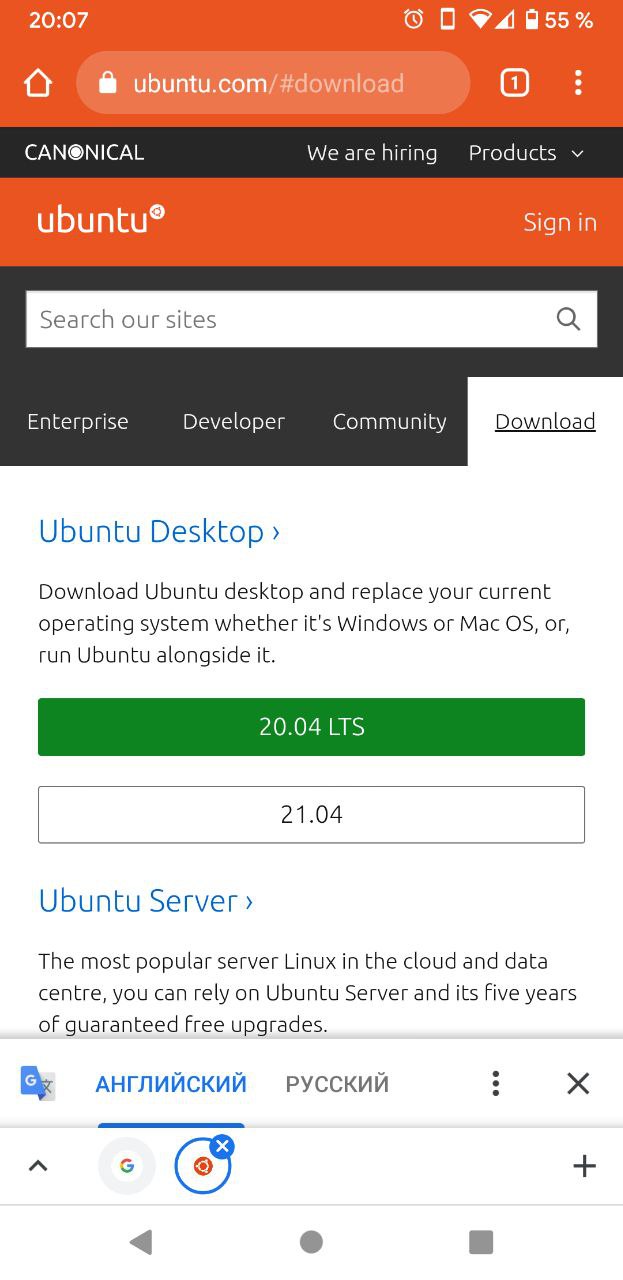This screenshot has height=1280, width=623.
Task: Tap the Sign in link
Action: pos(560,222)
